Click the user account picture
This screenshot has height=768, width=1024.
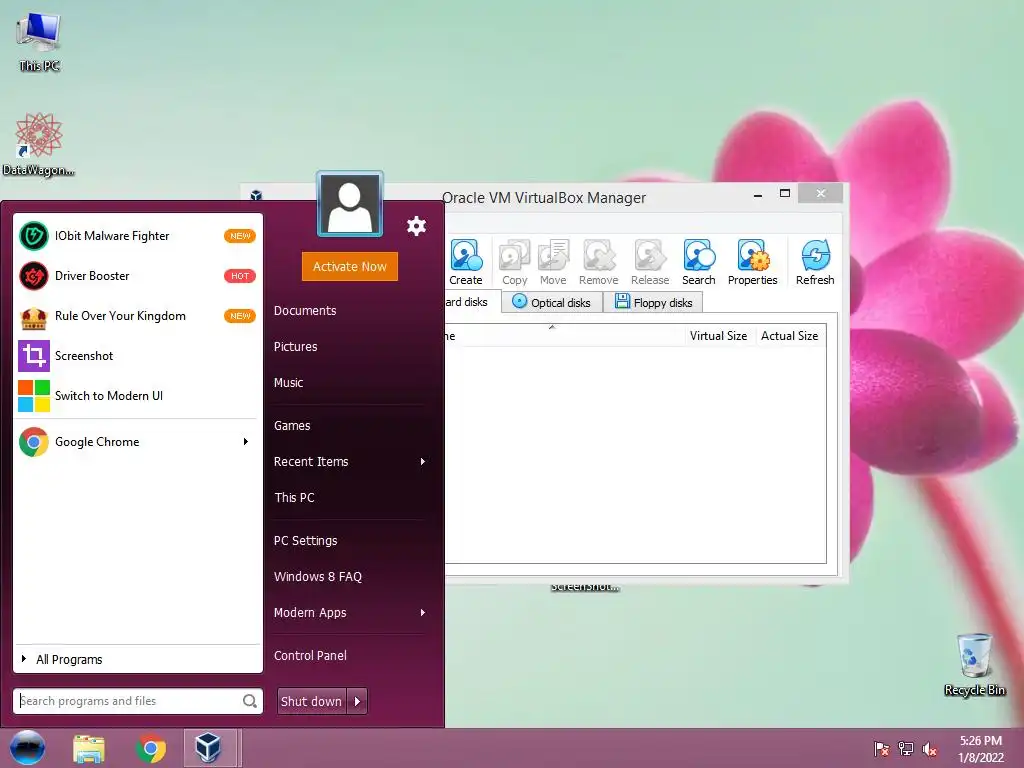[350, 204]
